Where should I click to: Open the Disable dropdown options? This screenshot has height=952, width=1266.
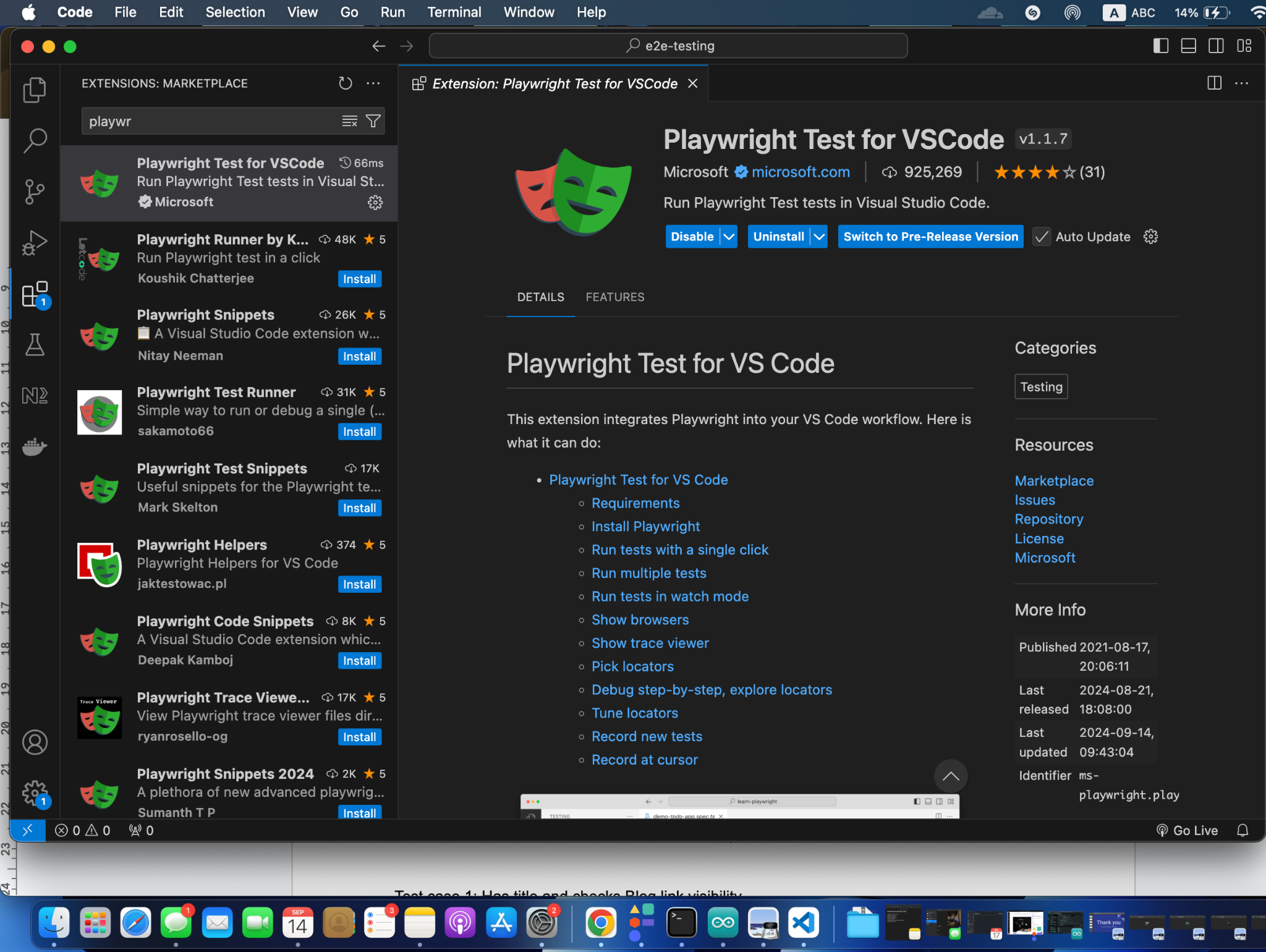coord(728,236)
